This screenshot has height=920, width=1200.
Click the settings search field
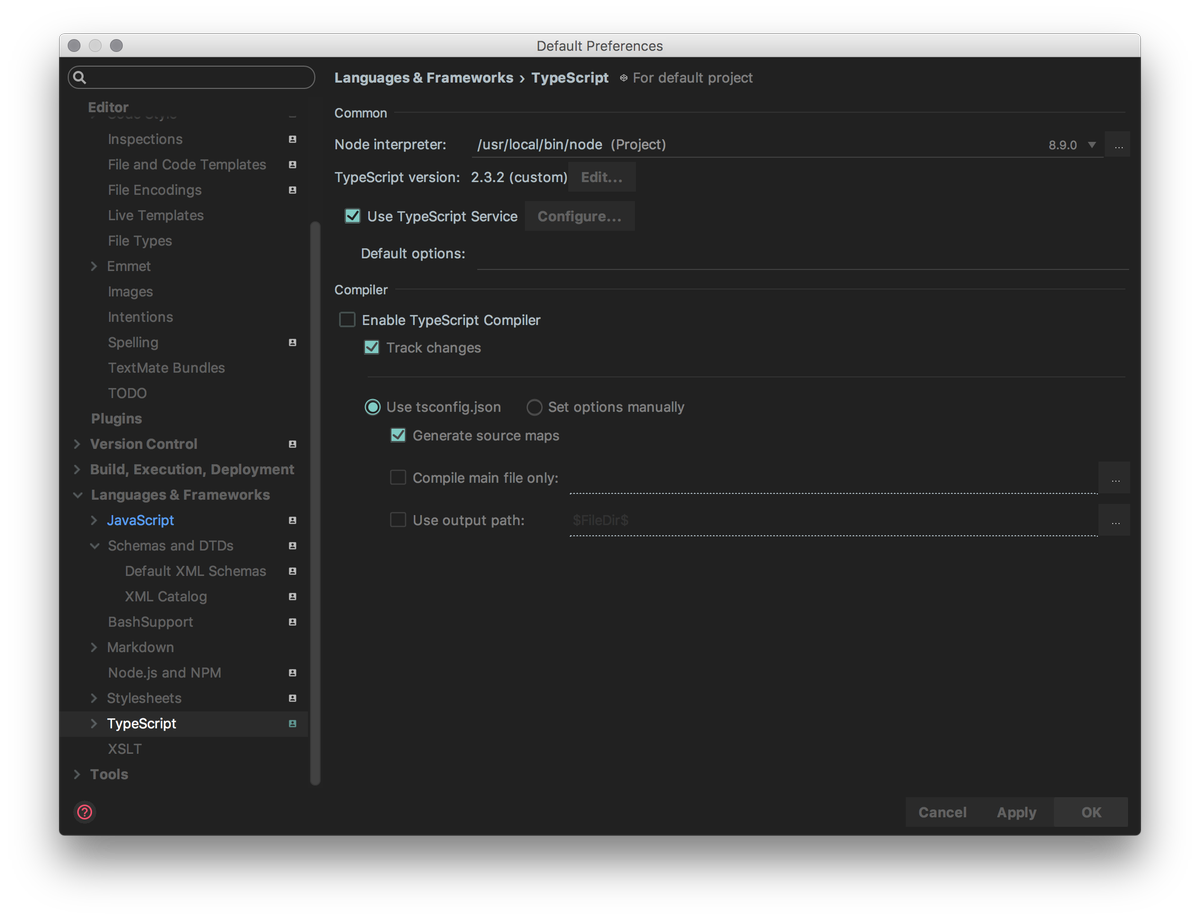[x=192, y=77]
